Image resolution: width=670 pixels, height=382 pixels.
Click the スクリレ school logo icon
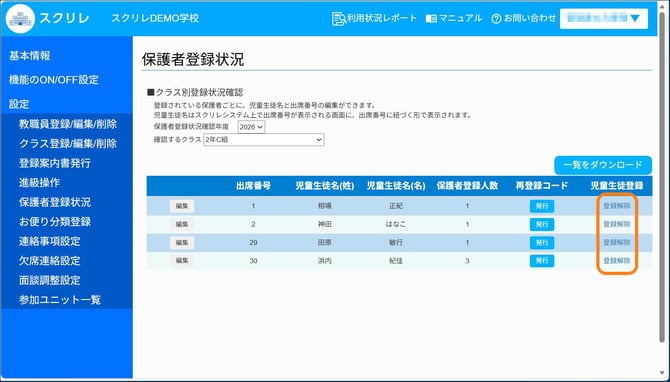pyautogui.click(x=20, y=18)
